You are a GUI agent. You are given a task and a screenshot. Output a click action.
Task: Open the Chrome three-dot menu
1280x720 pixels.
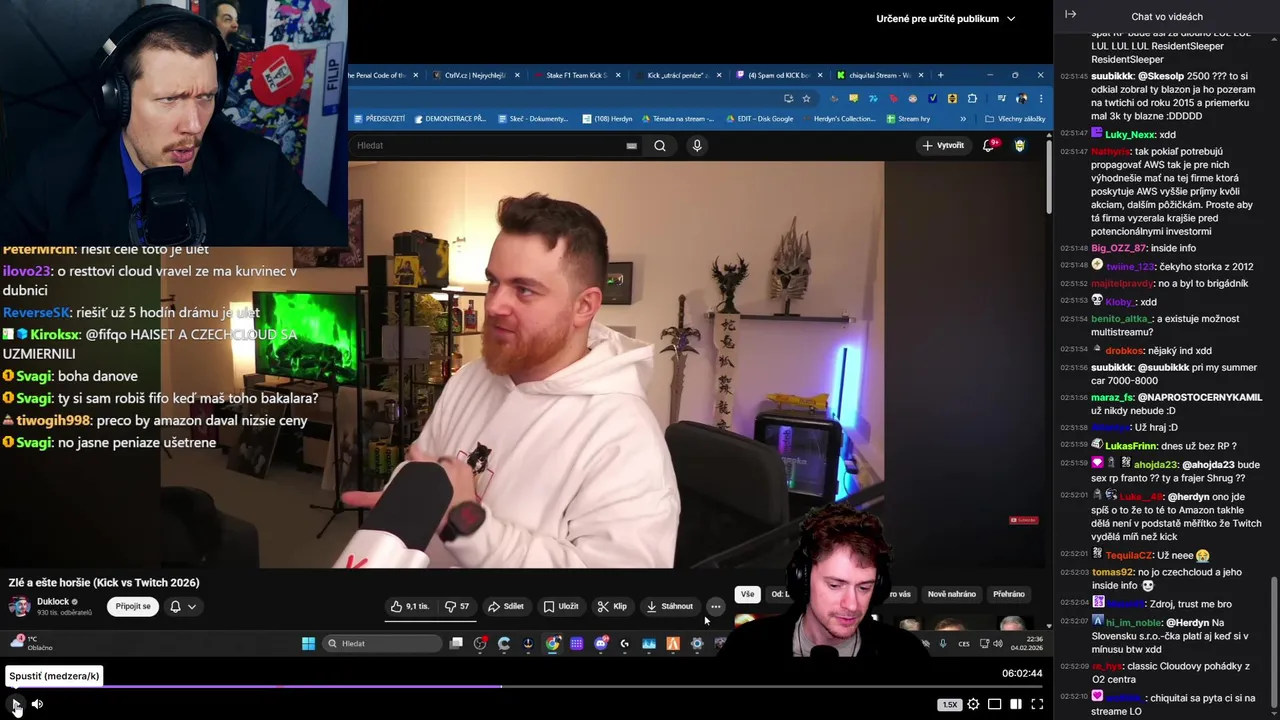point(1041,98)
